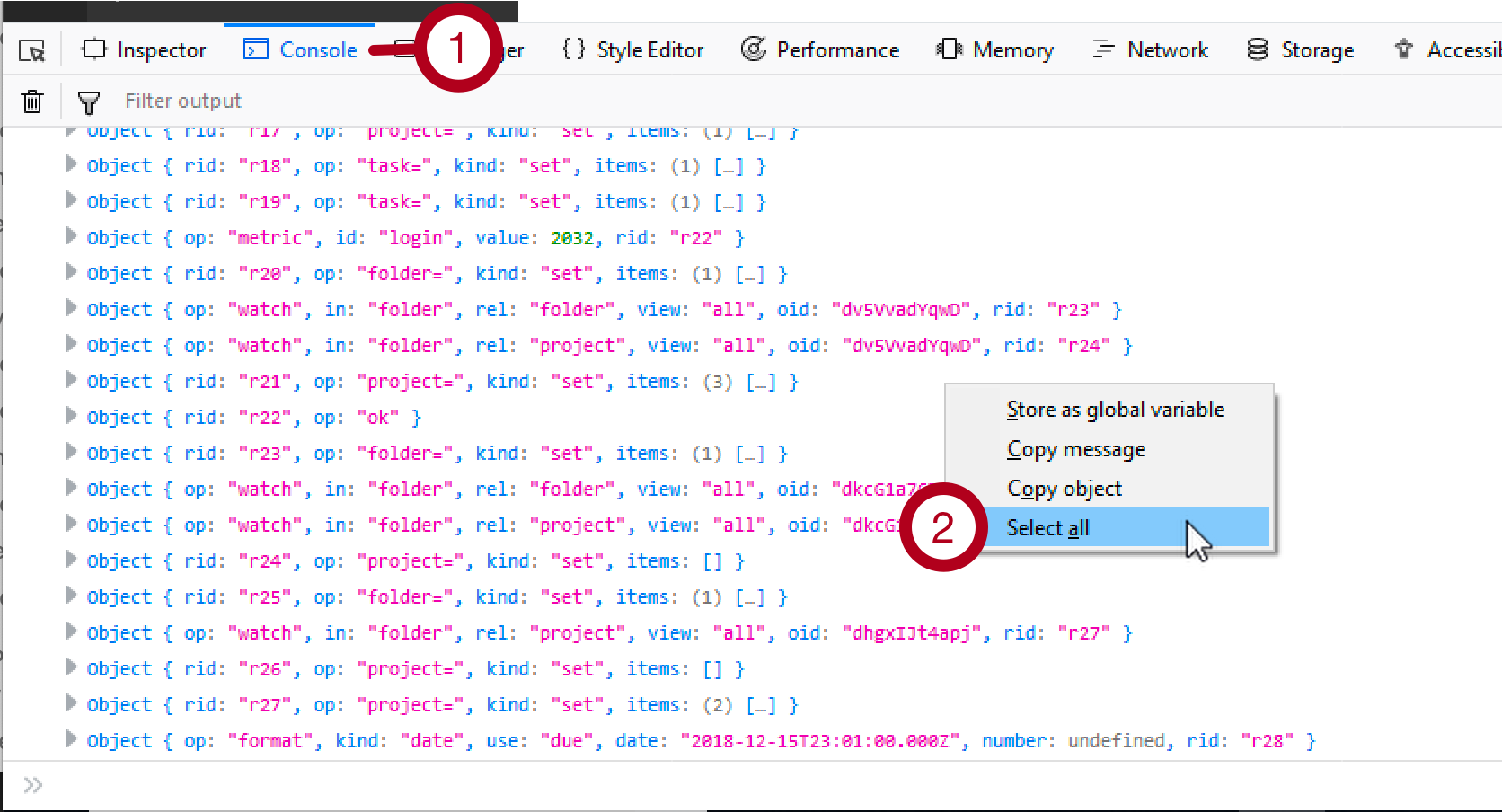The image size is (1502, 812).
Task: Expand the metric login object entry
Action: tap(71, 237)
